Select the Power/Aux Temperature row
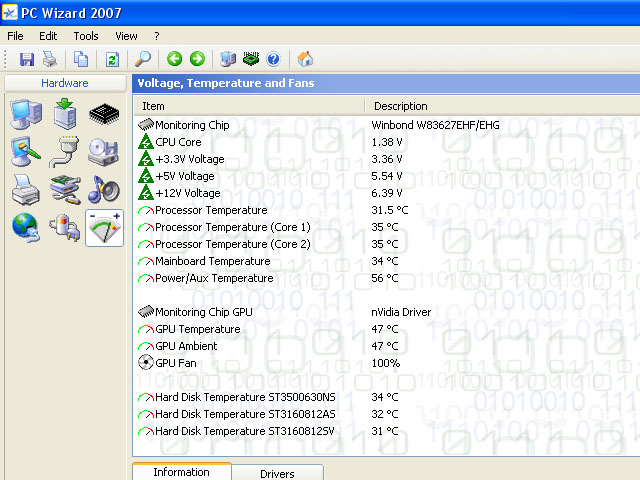The width and height of the screenshot is (640, 480). coord(387,278)
